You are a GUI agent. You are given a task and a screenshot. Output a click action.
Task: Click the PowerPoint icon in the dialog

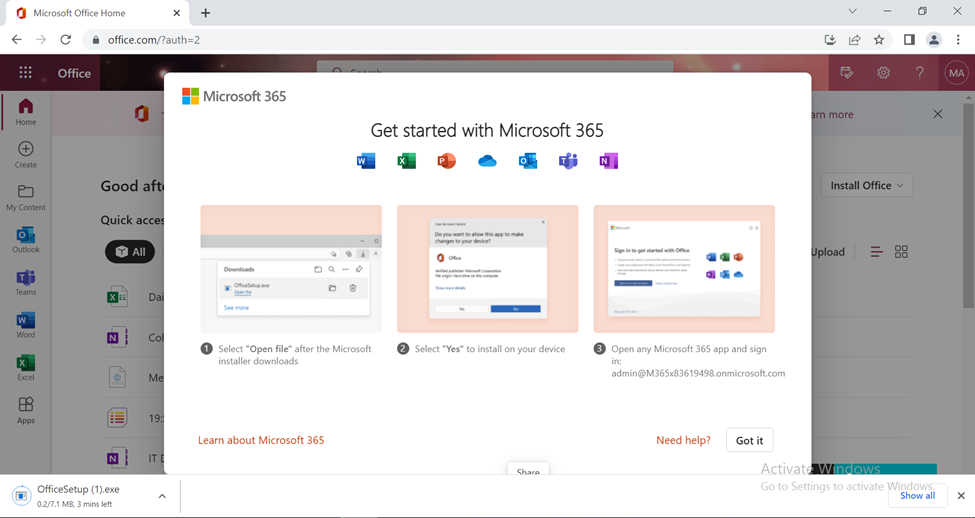(x=446, y=161)
